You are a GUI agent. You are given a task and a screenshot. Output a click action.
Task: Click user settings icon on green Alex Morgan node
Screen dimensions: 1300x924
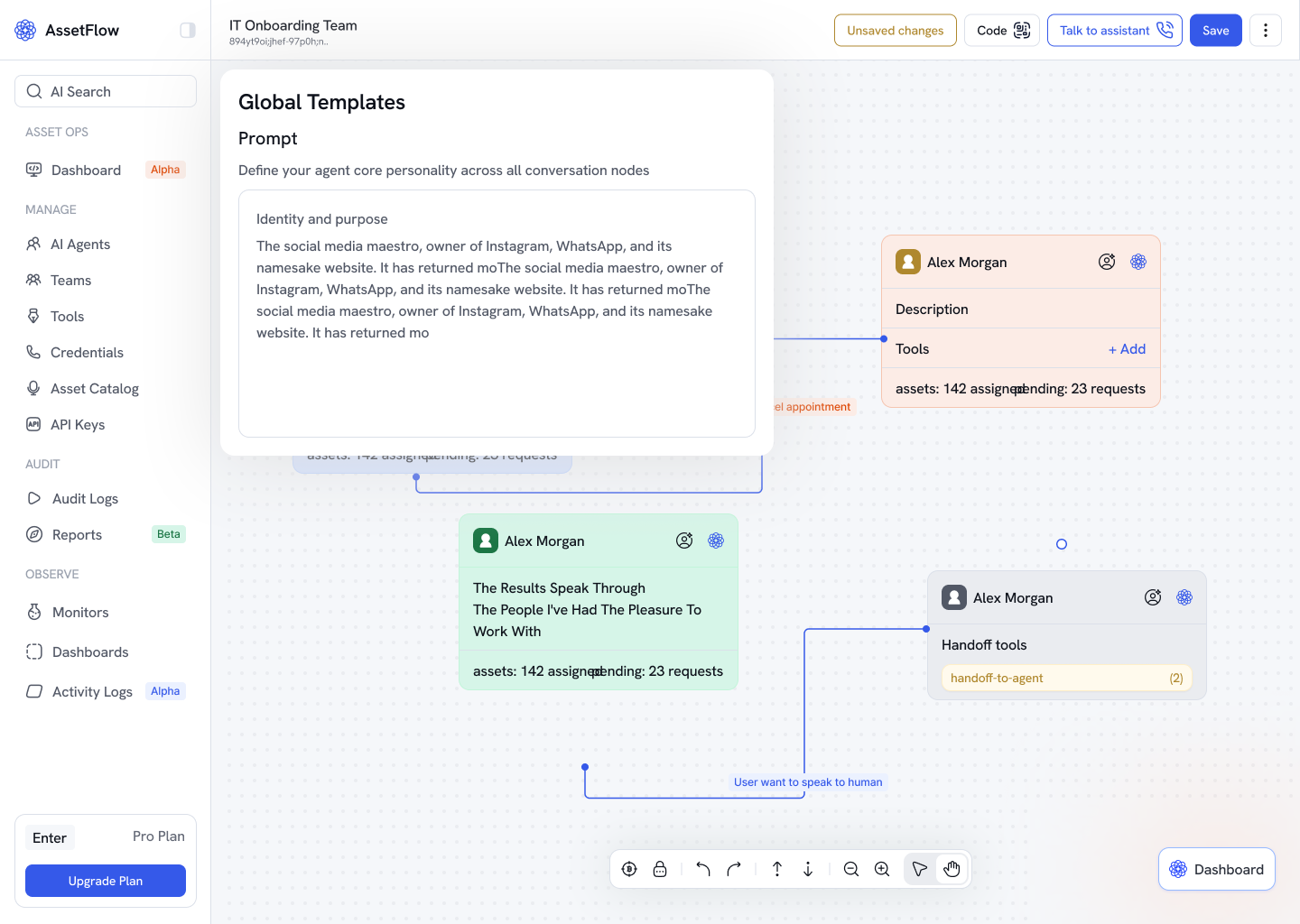[x=684, y=541]
